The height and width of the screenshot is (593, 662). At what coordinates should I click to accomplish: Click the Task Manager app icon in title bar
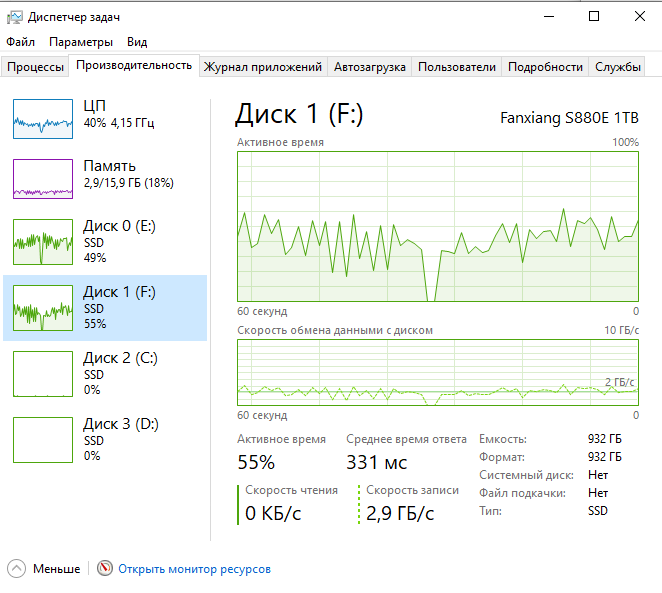pos(14,17)
